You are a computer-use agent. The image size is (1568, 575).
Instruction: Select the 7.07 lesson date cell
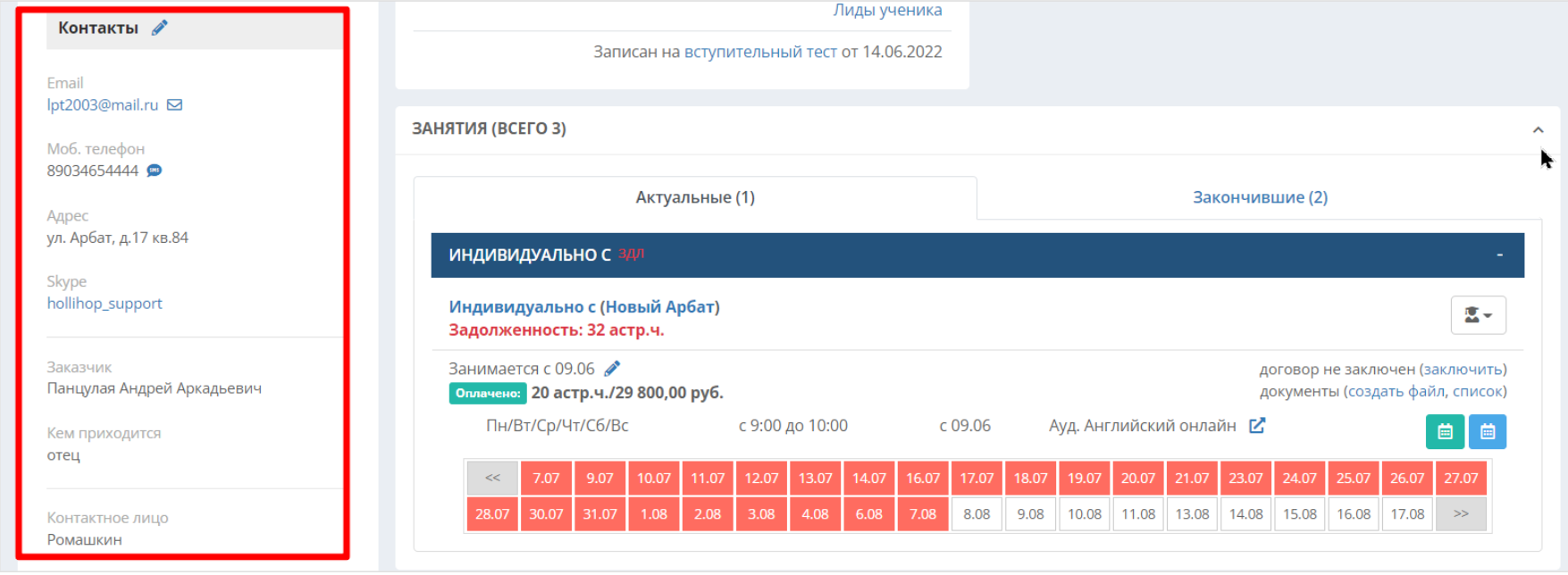coord(546,478)
